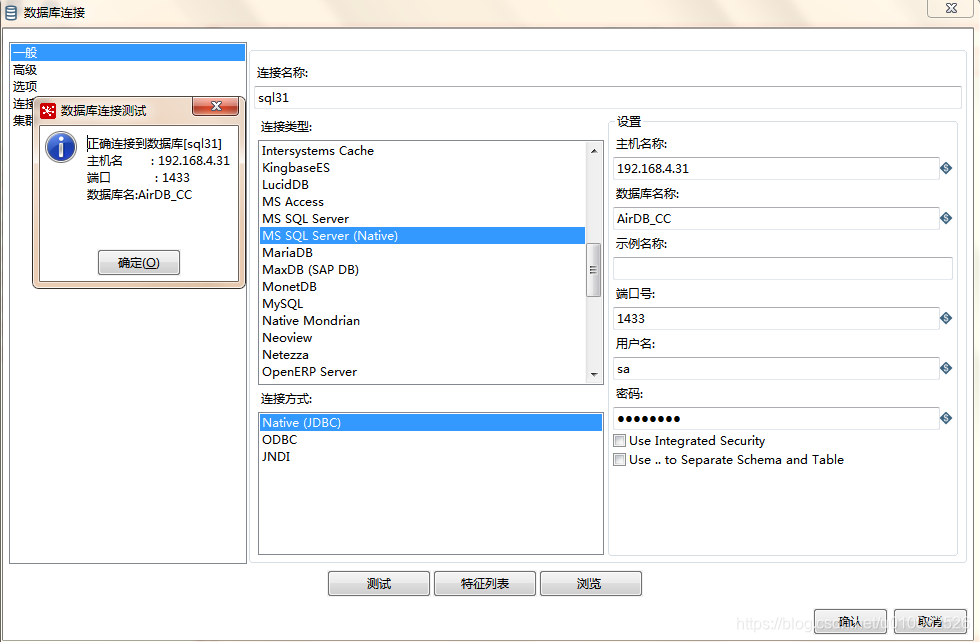The image size is (980, 642).
Task: Click the 浏览 button
Action: [x=591, y=583]
